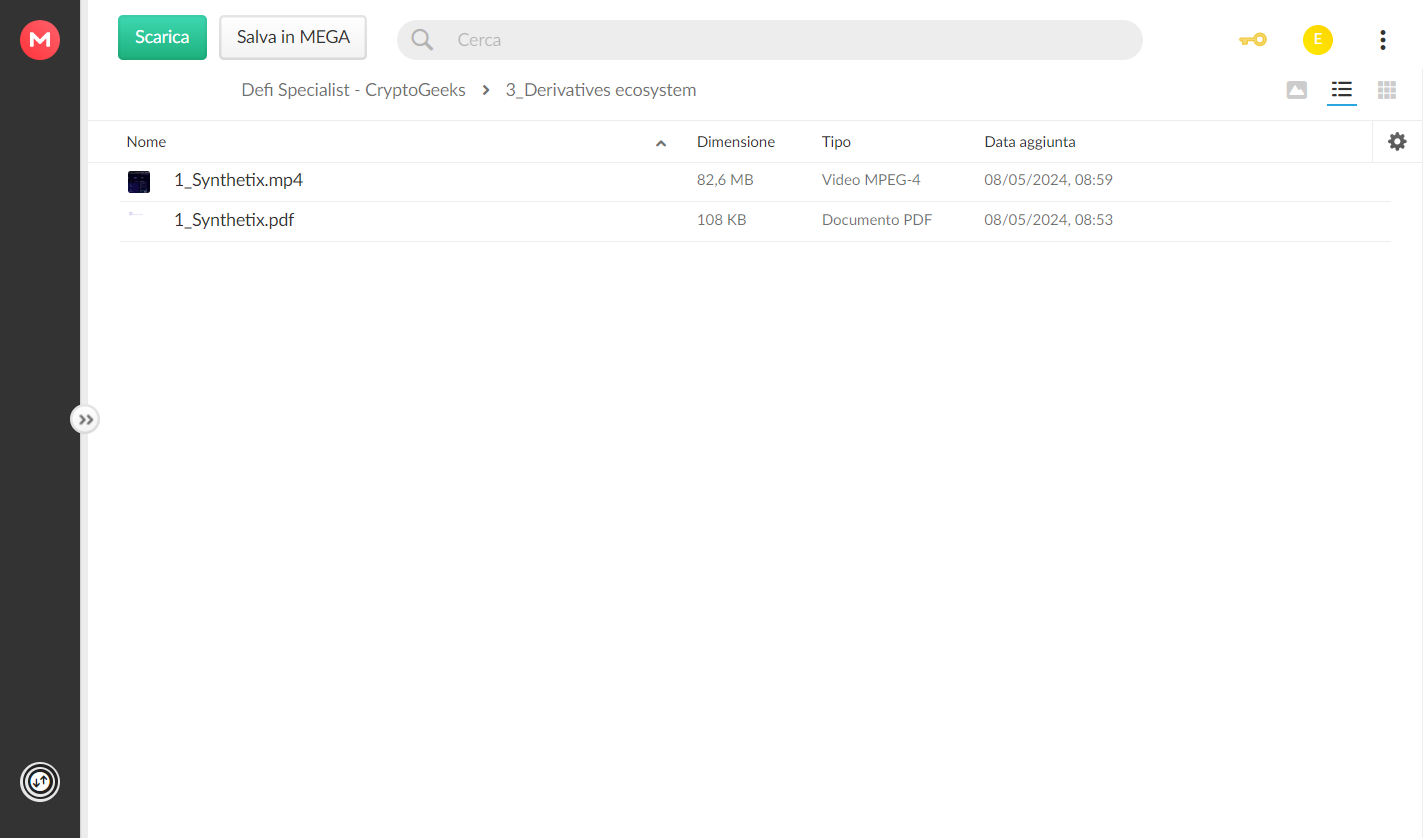Open the MEGA logo home icon
Image resolution: width=1423 pixels, height=838 pixels.
click(x=40, y=40)
